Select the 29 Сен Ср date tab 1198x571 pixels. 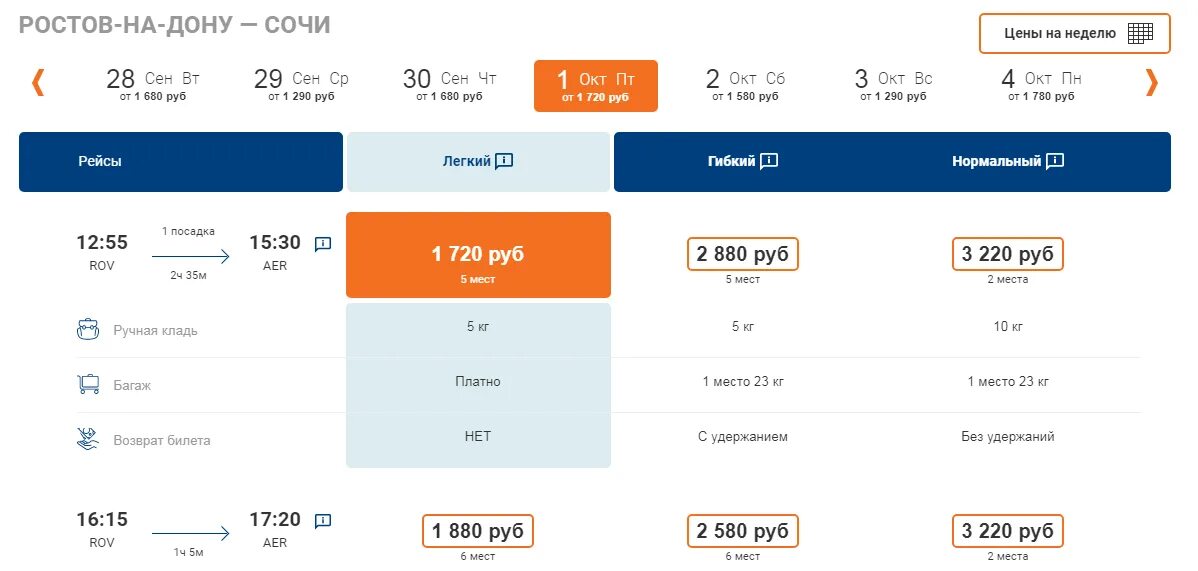pyautogui.click(x=301, y=84)
